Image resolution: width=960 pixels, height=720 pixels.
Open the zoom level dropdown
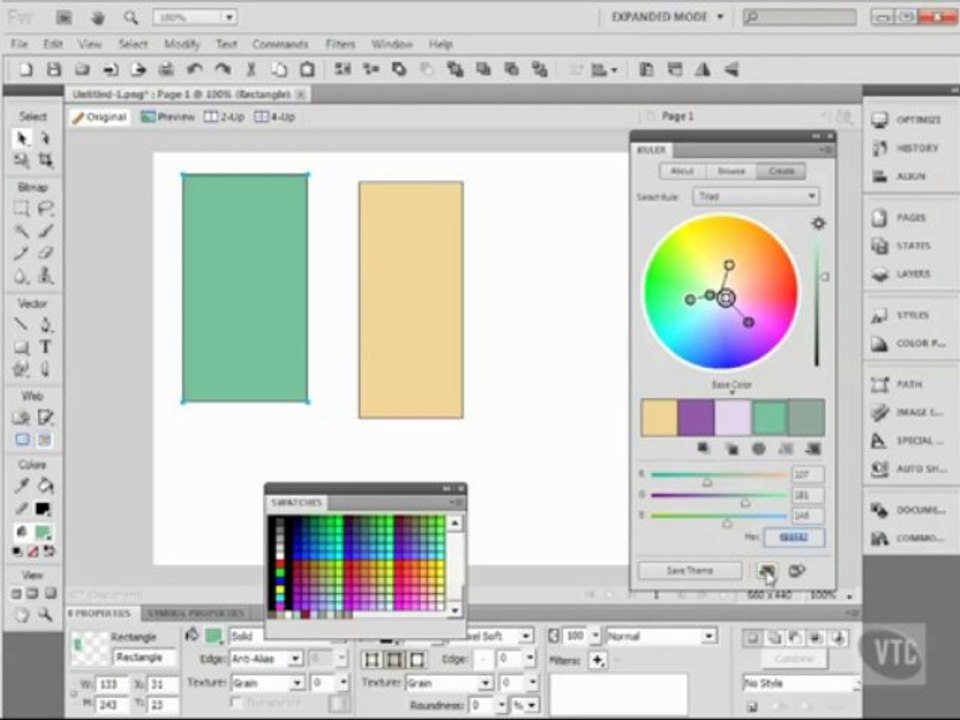(x=229, y=17)
